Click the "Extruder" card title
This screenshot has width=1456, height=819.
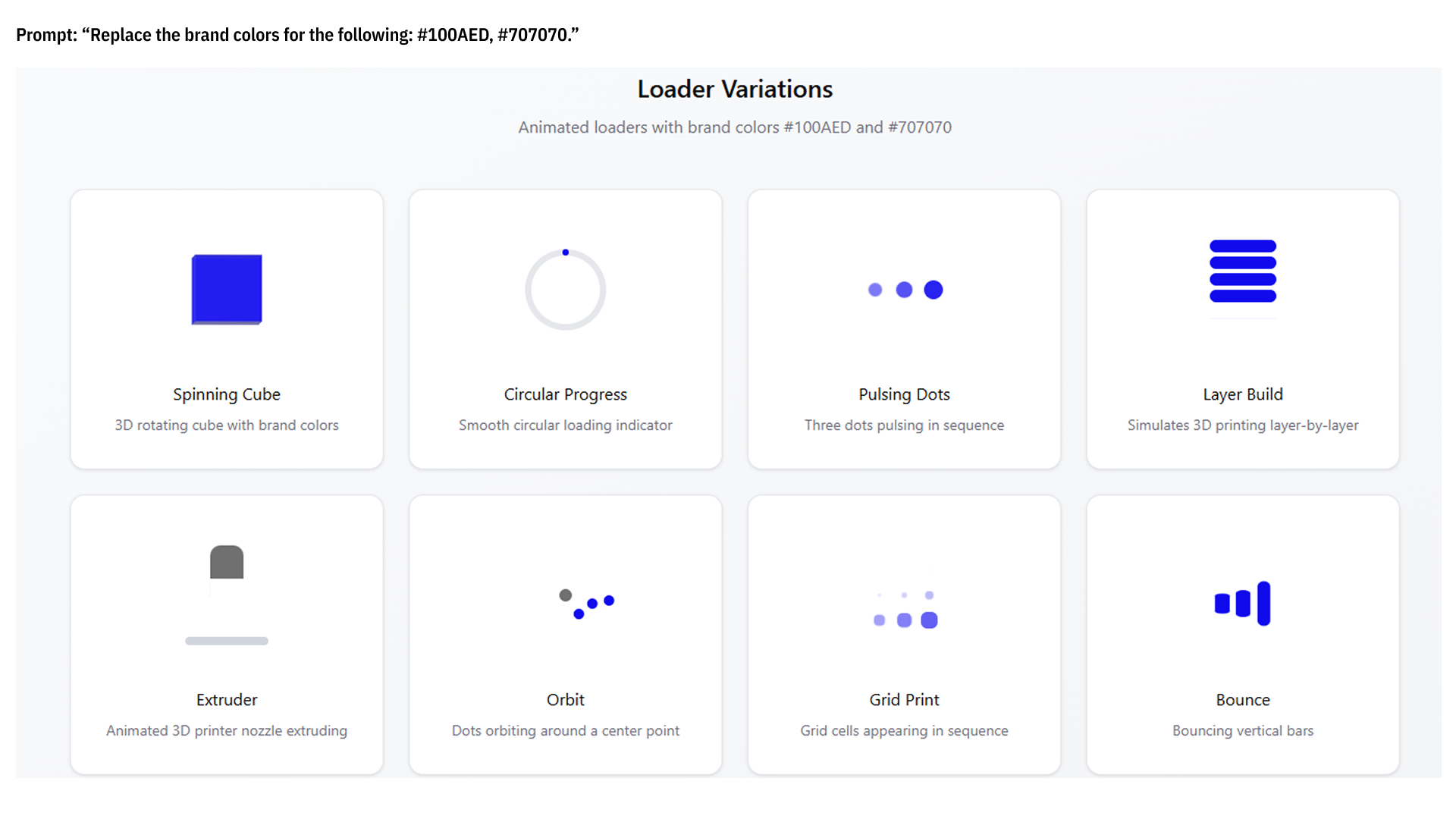coord(227,700)
